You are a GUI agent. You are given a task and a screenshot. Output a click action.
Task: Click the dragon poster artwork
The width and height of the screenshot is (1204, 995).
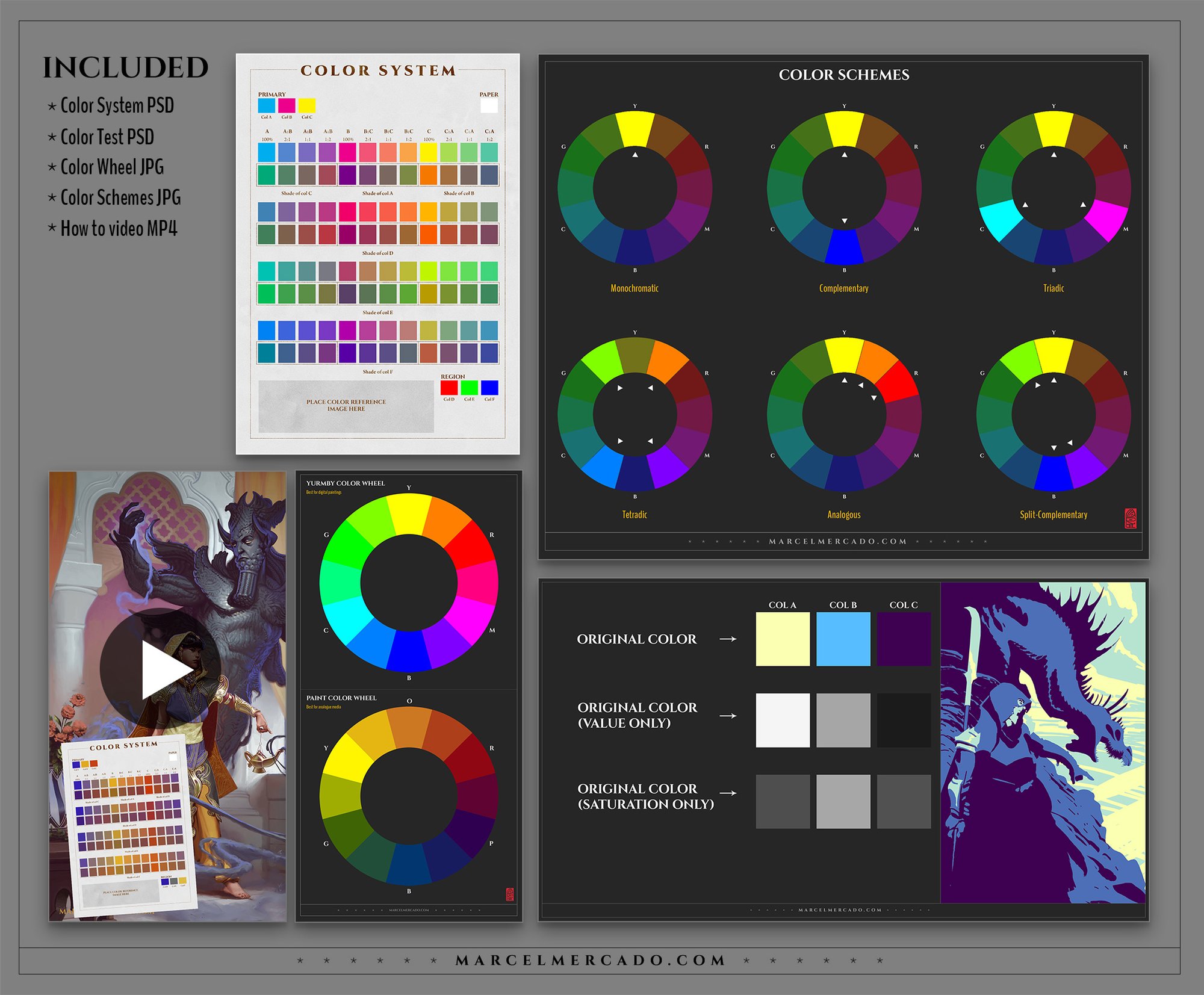(x=1043, y=742)
